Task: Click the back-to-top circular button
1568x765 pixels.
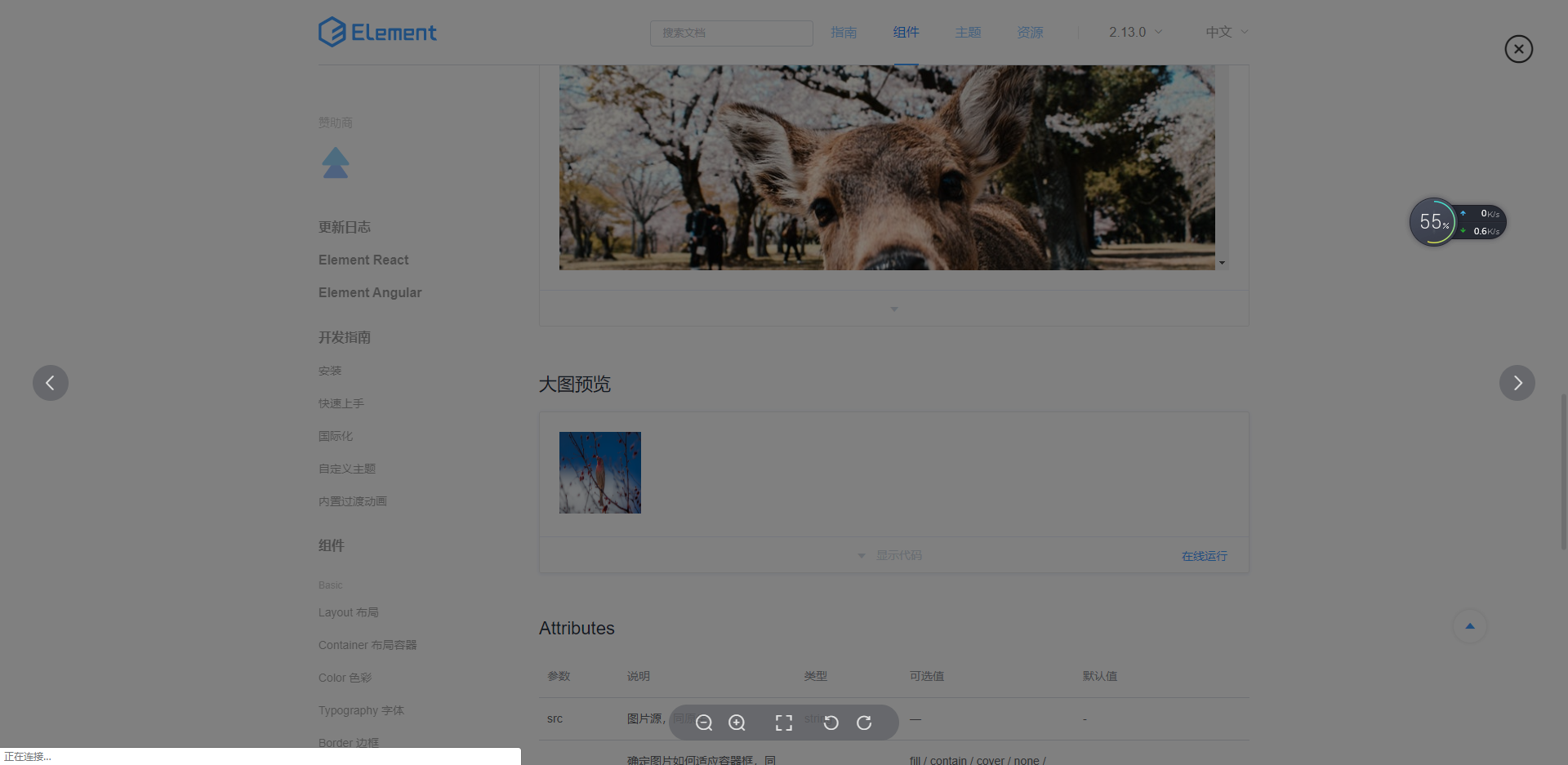Action: (x=1468, y=625)
